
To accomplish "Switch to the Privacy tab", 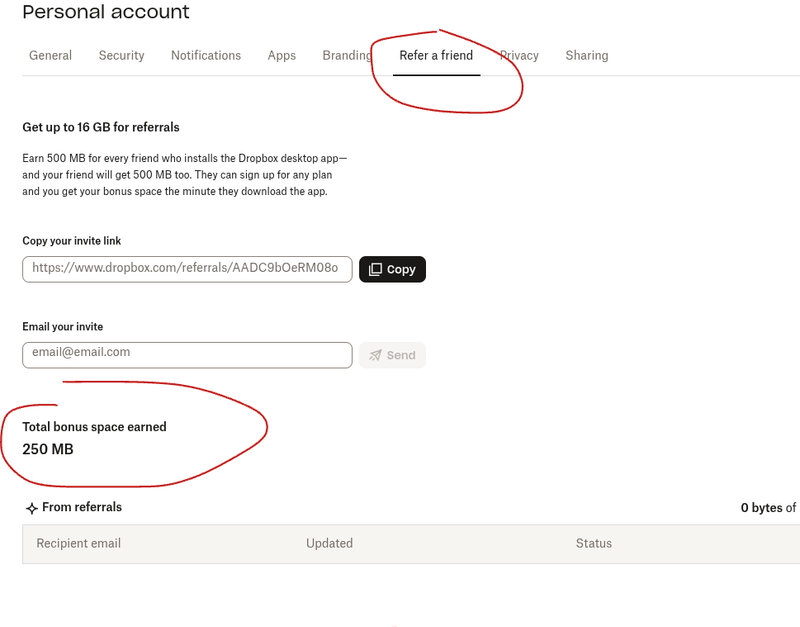I will click(x=520, y=56).
